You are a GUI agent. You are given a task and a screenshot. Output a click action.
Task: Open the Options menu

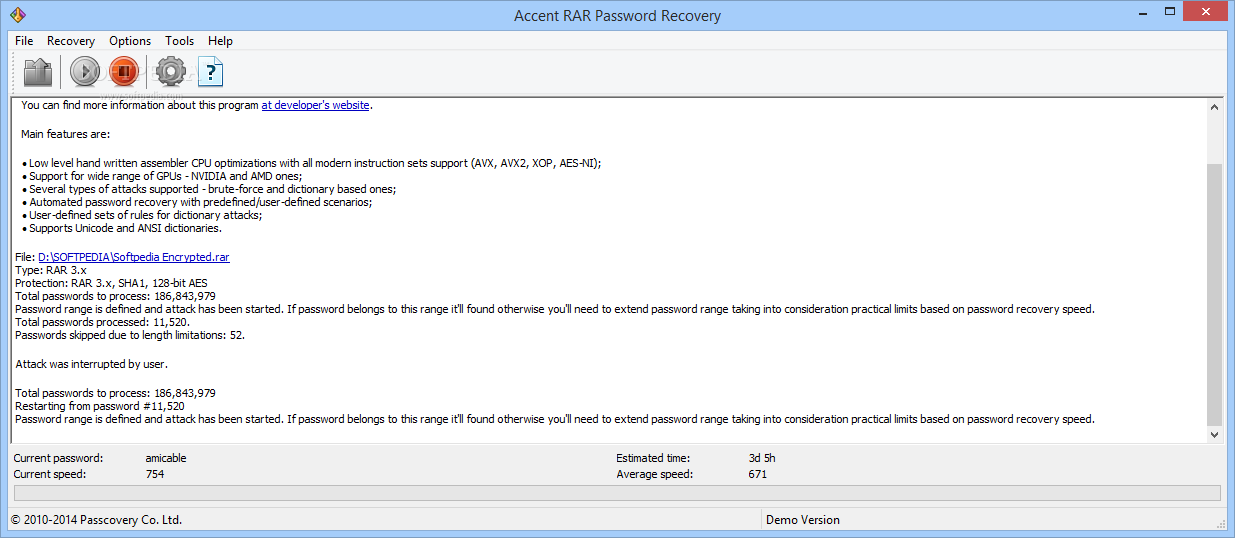(130, 41)
